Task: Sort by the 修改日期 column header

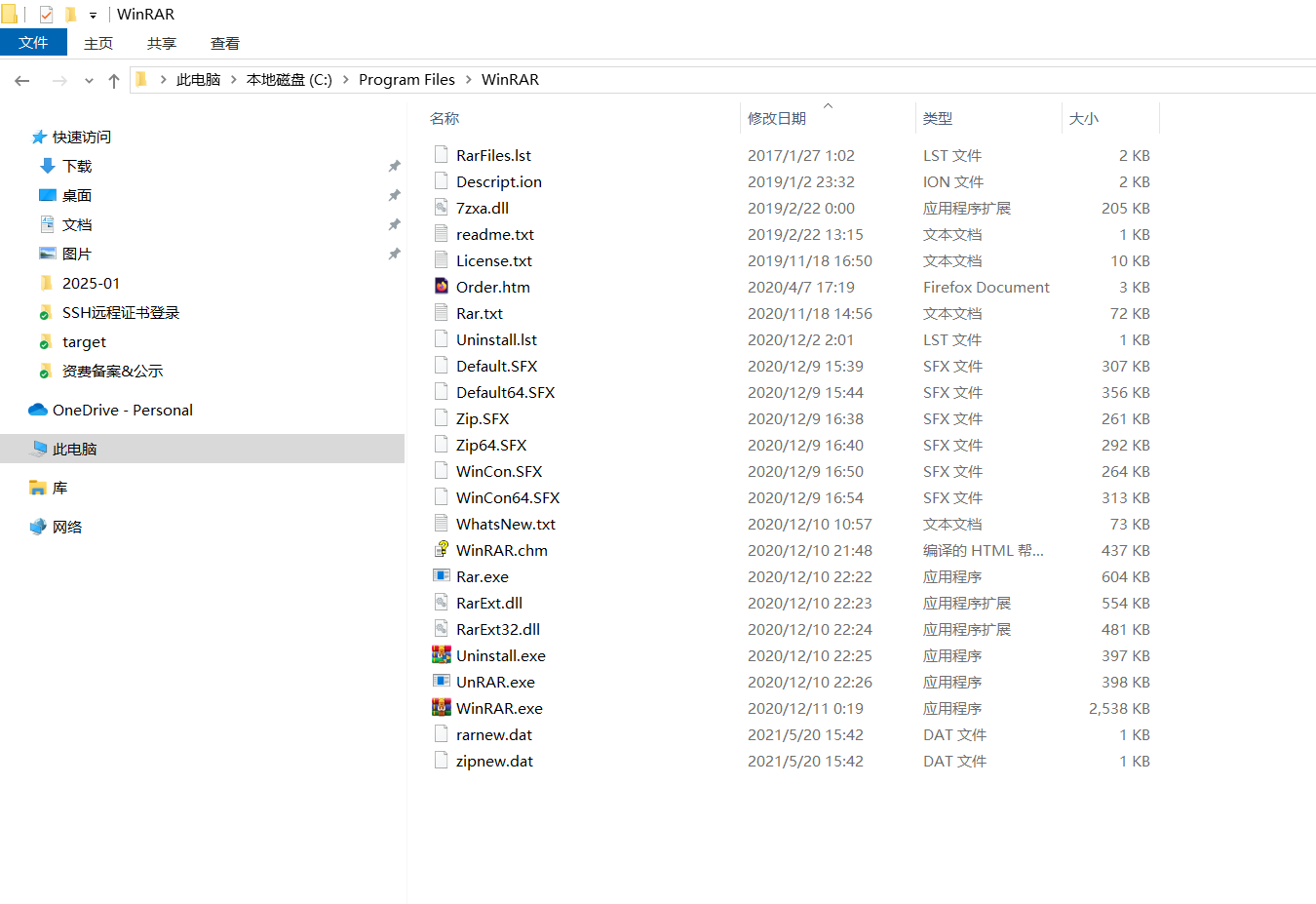Action: click(x=777, y=118)
